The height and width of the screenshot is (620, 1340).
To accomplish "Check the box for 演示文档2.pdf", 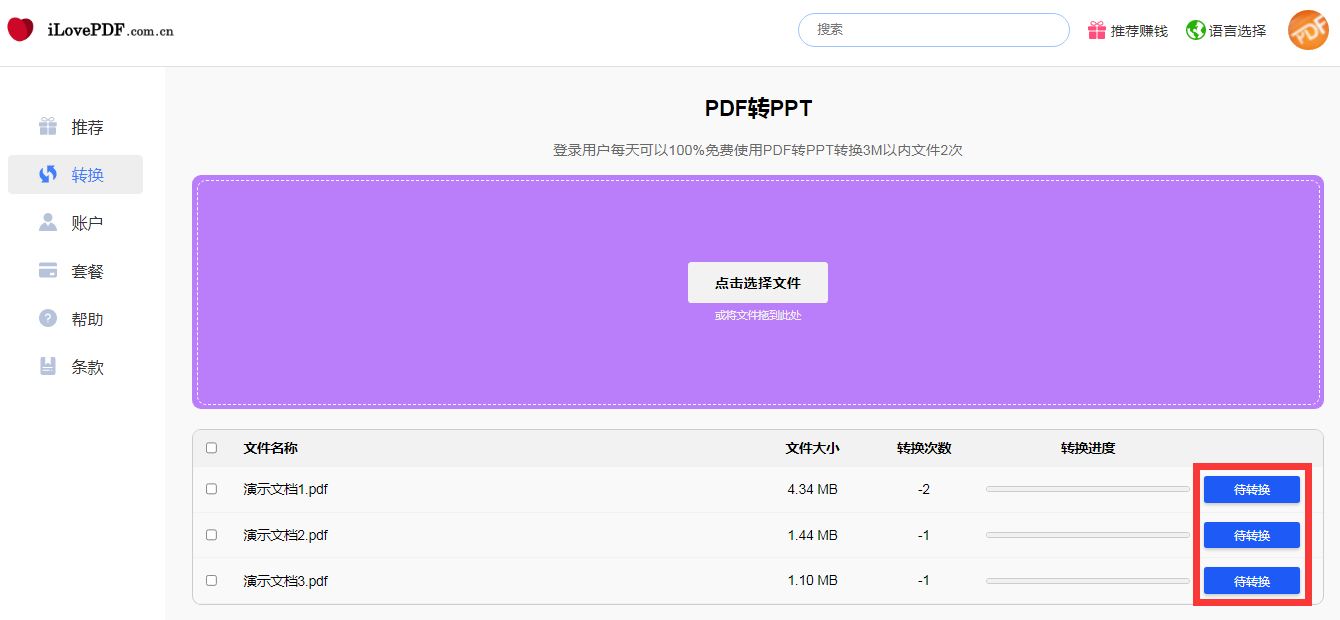I will [x=211, y=535].
